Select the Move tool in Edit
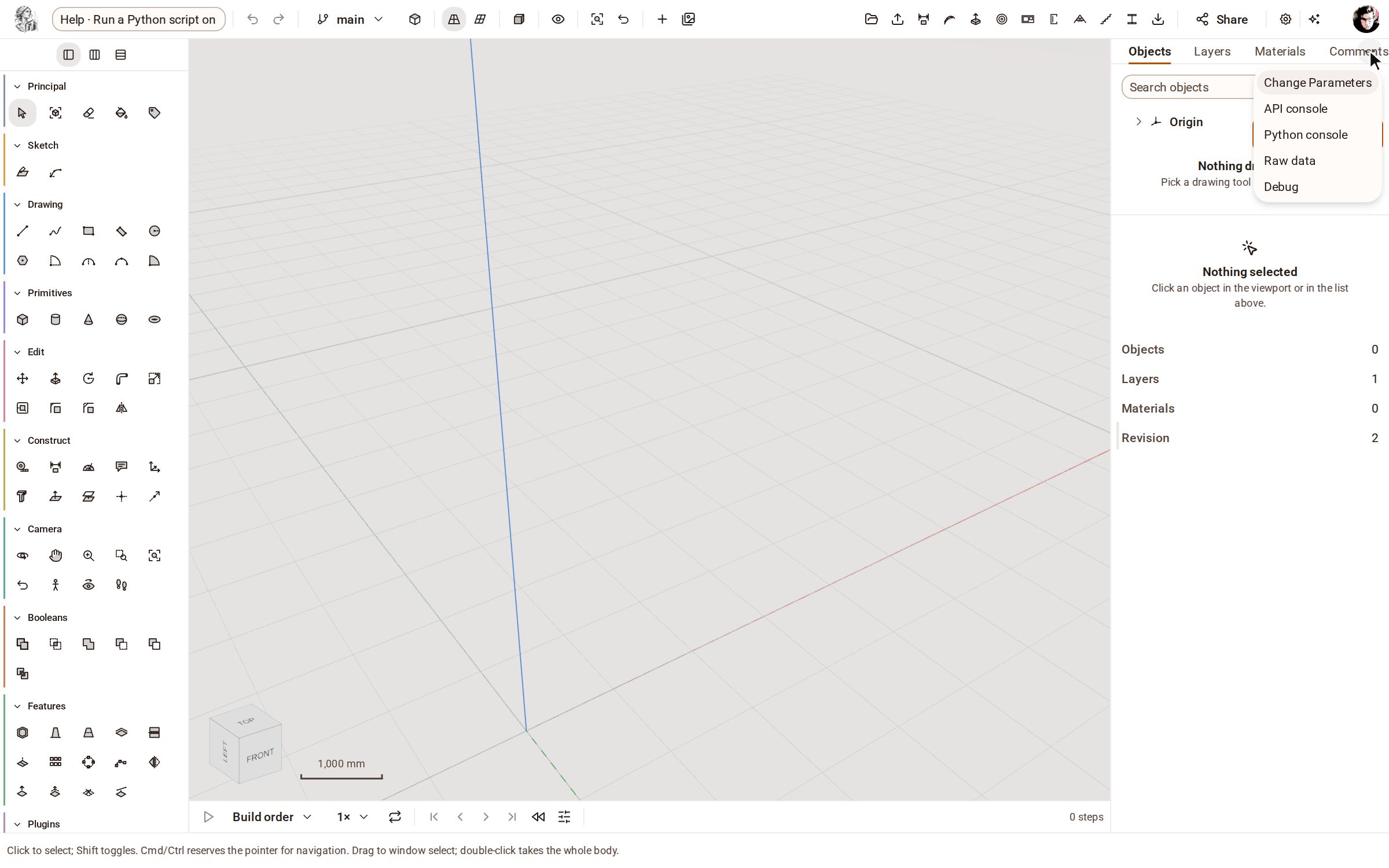The height and width of the screenshot is (868, 1389). [x=23, y=378]
